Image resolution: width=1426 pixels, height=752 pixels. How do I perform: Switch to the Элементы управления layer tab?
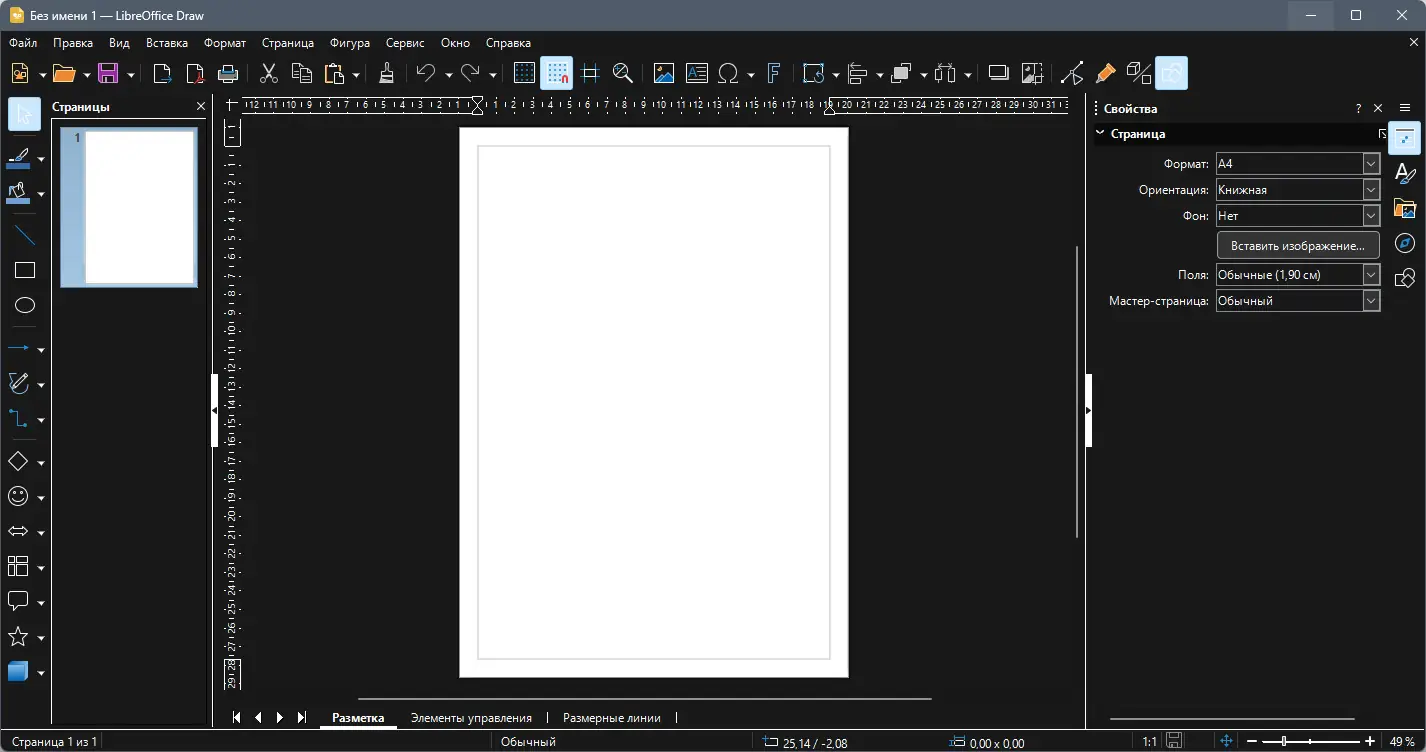point(471,718)
